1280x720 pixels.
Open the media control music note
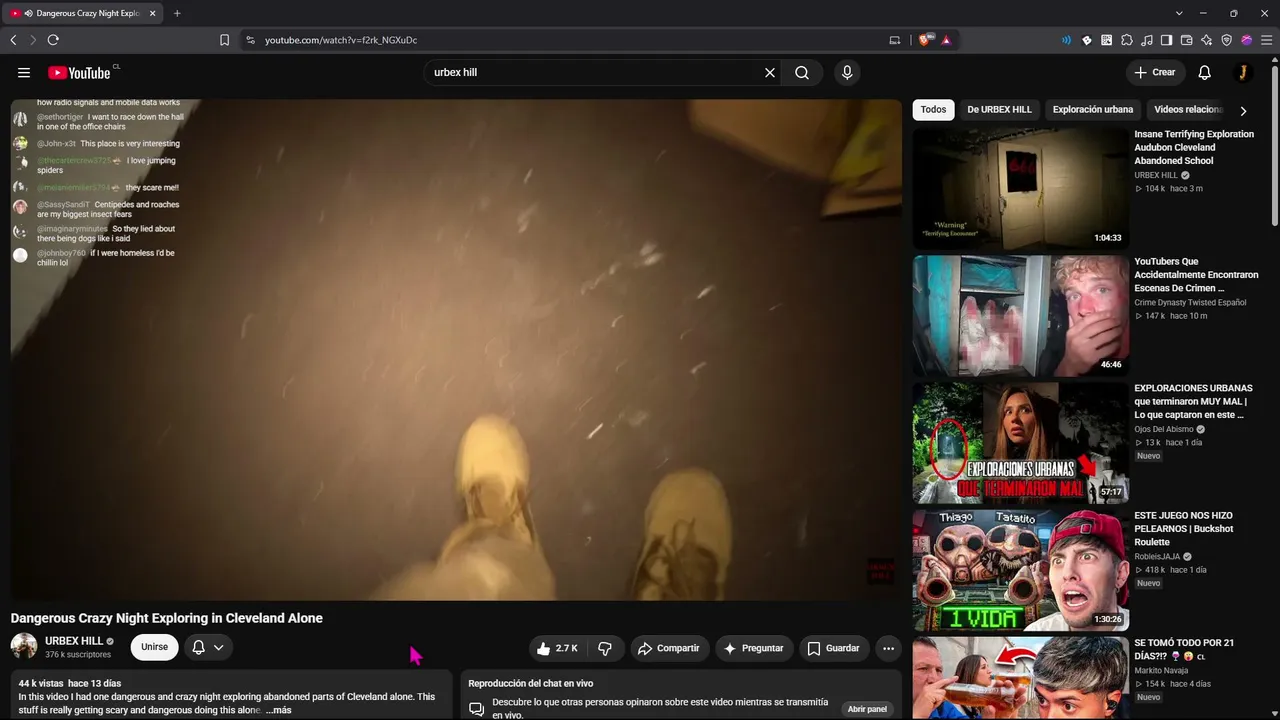[1147, 40]
